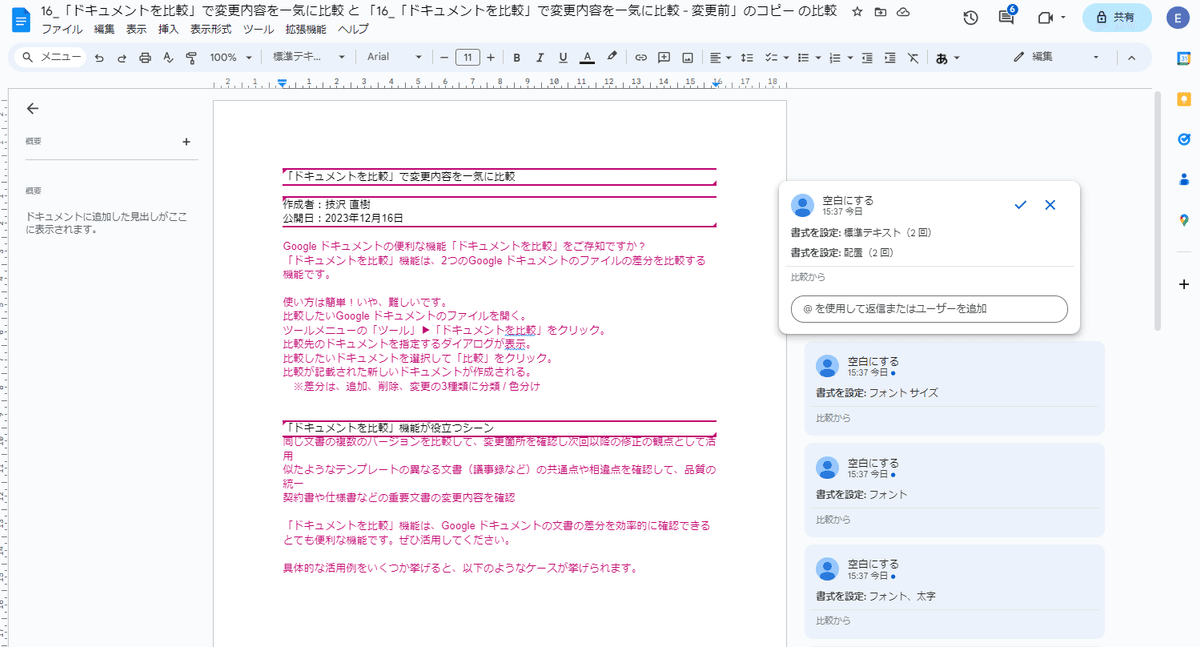This screenshot has height=647, width=1200.
Task: Click the clear formatting icon
Action: point(912,57)
